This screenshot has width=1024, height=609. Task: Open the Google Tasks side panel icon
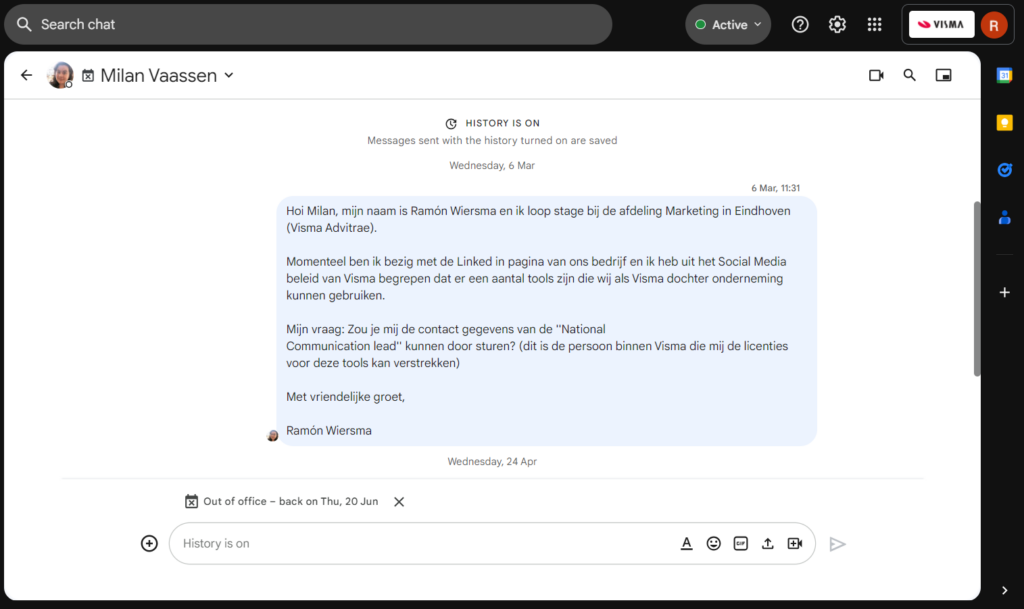point(1004,170)
